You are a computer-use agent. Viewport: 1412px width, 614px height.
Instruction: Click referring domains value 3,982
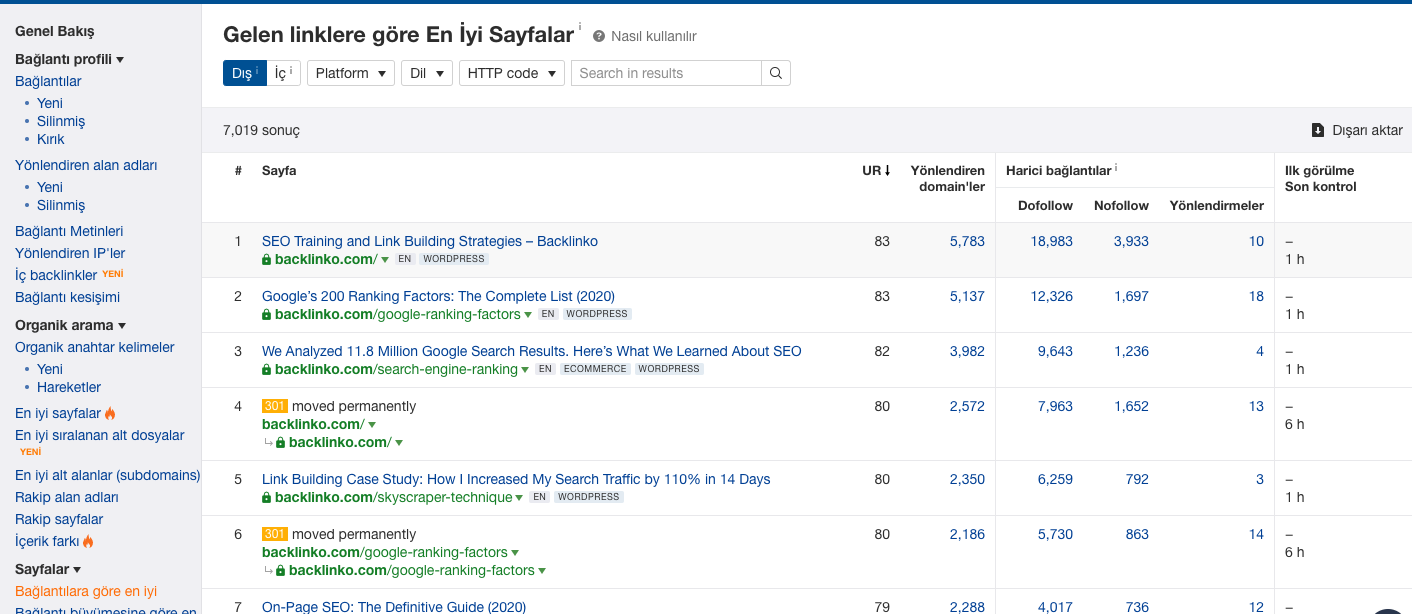point(967,351)
